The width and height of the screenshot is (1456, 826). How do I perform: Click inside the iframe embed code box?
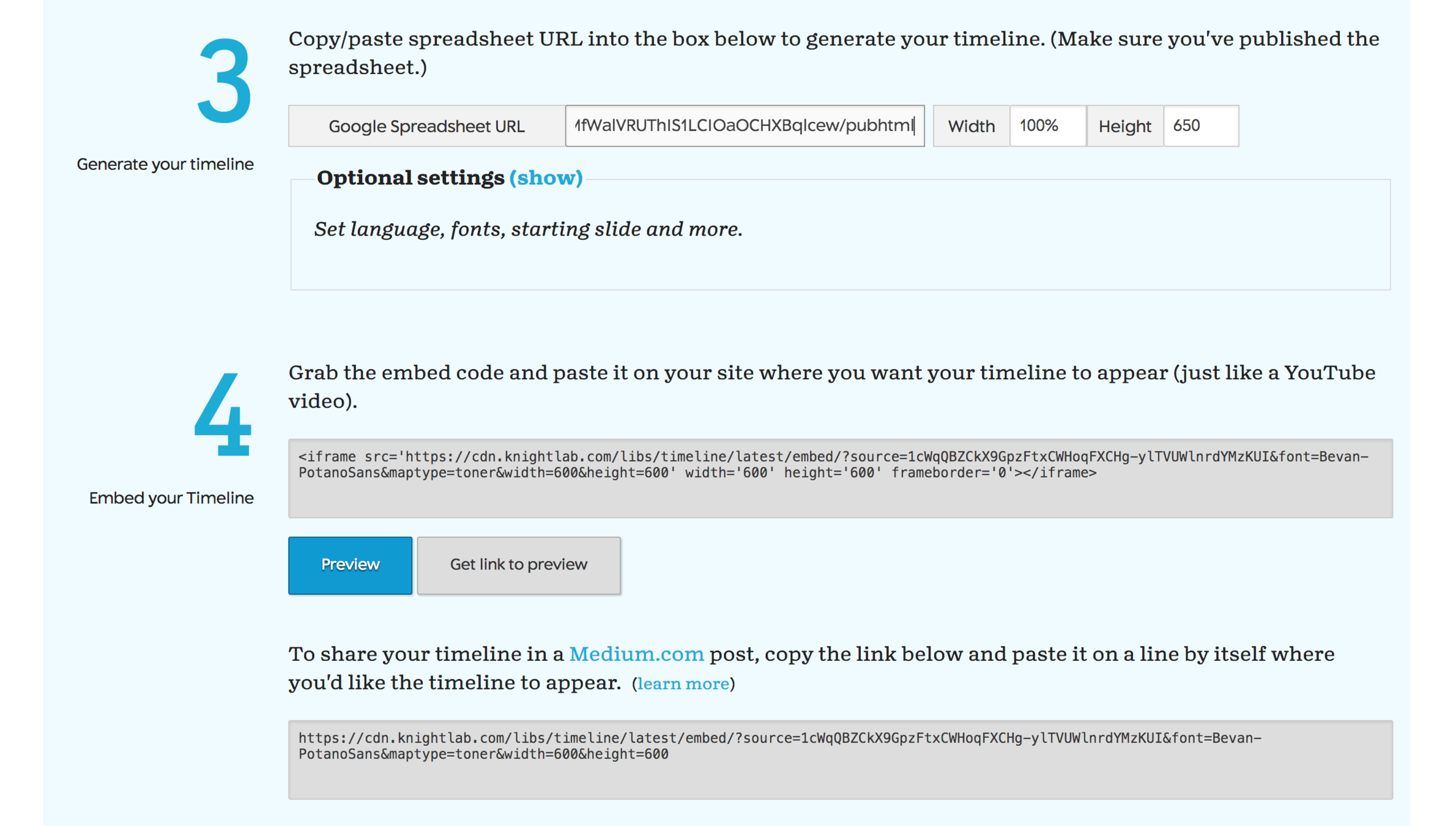coord(840,478)
